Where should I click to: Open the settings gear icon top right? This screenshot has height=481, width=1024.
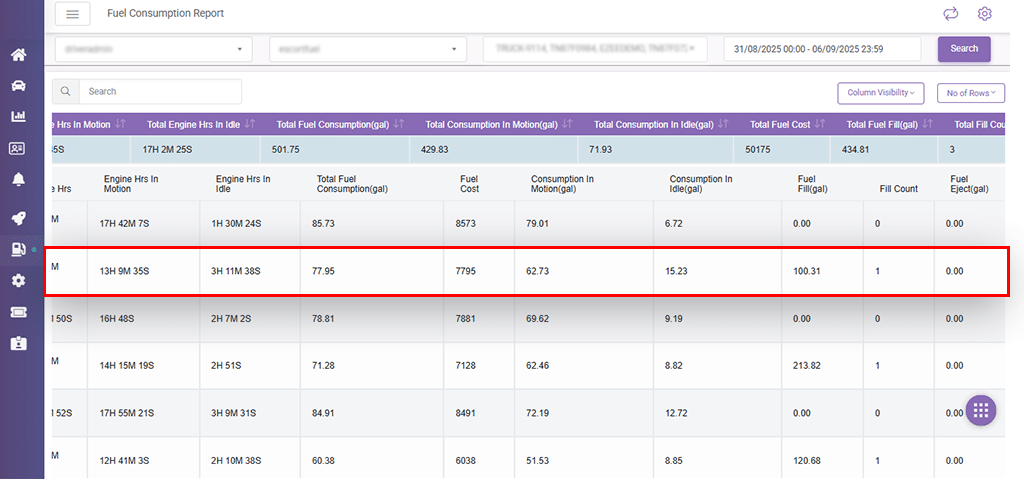point(984,14)
